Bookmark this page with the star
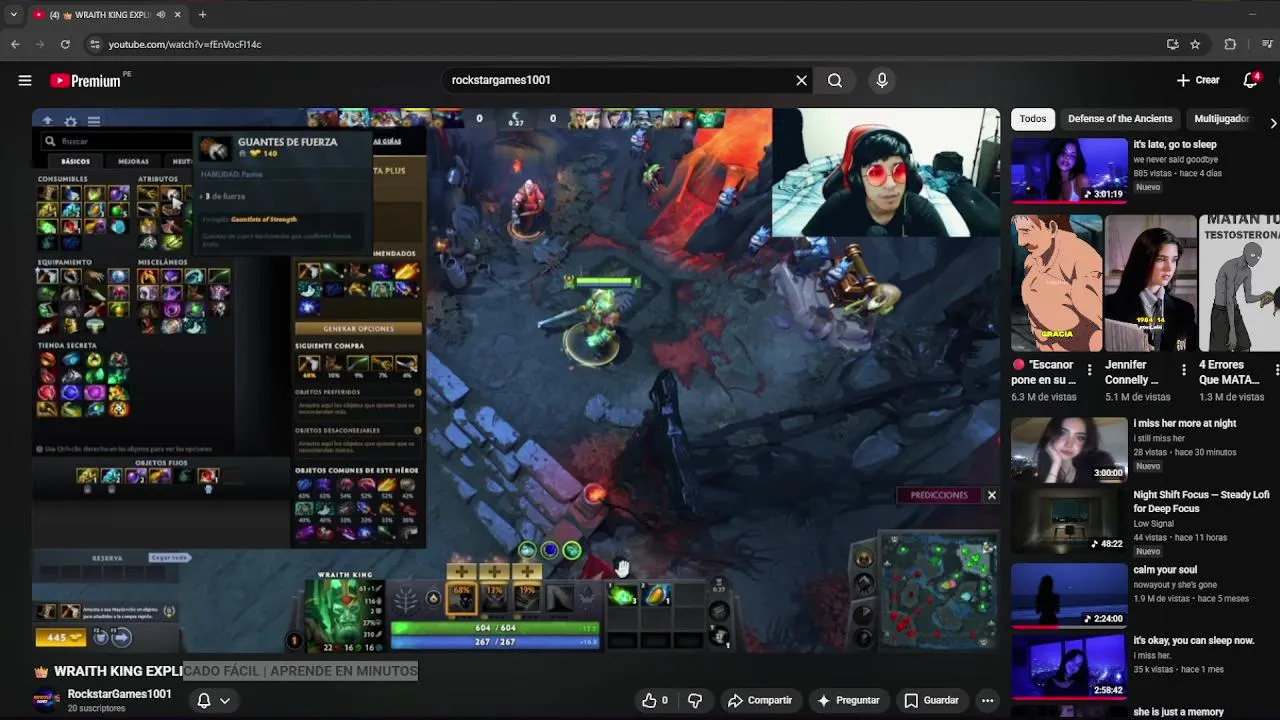The width and height of the screenshot is (1280, 720). [1195, 44]
